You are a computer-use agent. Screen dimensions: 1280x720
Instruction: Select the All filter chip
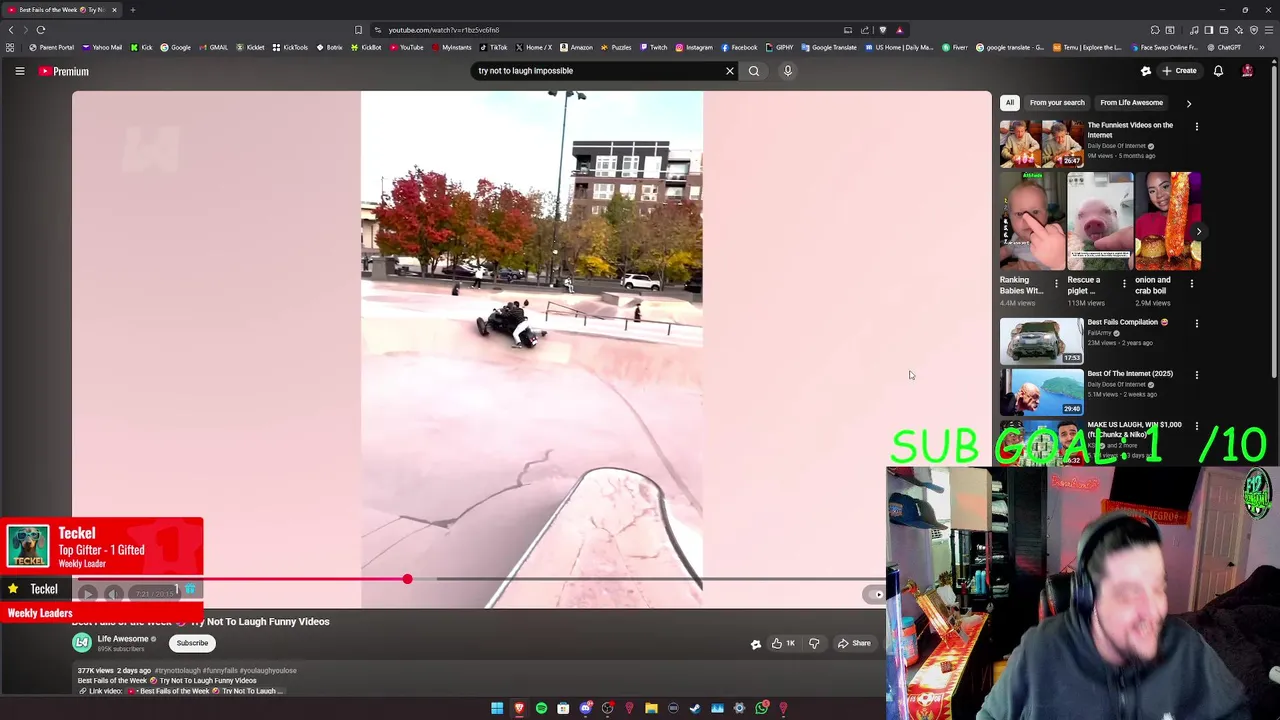pos(1010,102)
